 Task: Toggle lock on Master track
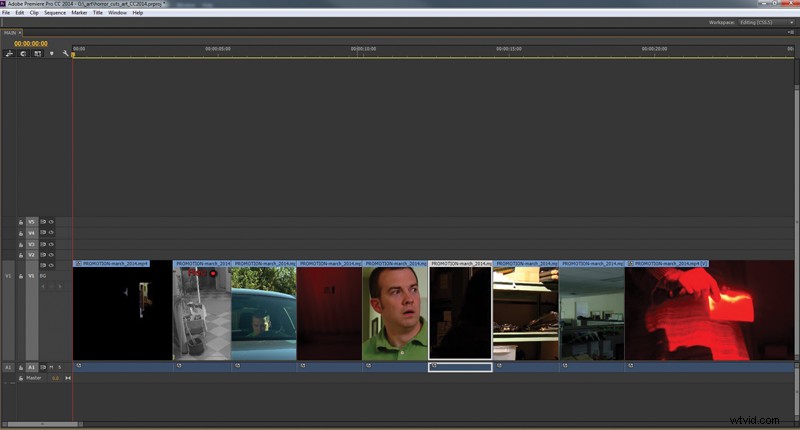pyautogui.click(x=21, y=378)
